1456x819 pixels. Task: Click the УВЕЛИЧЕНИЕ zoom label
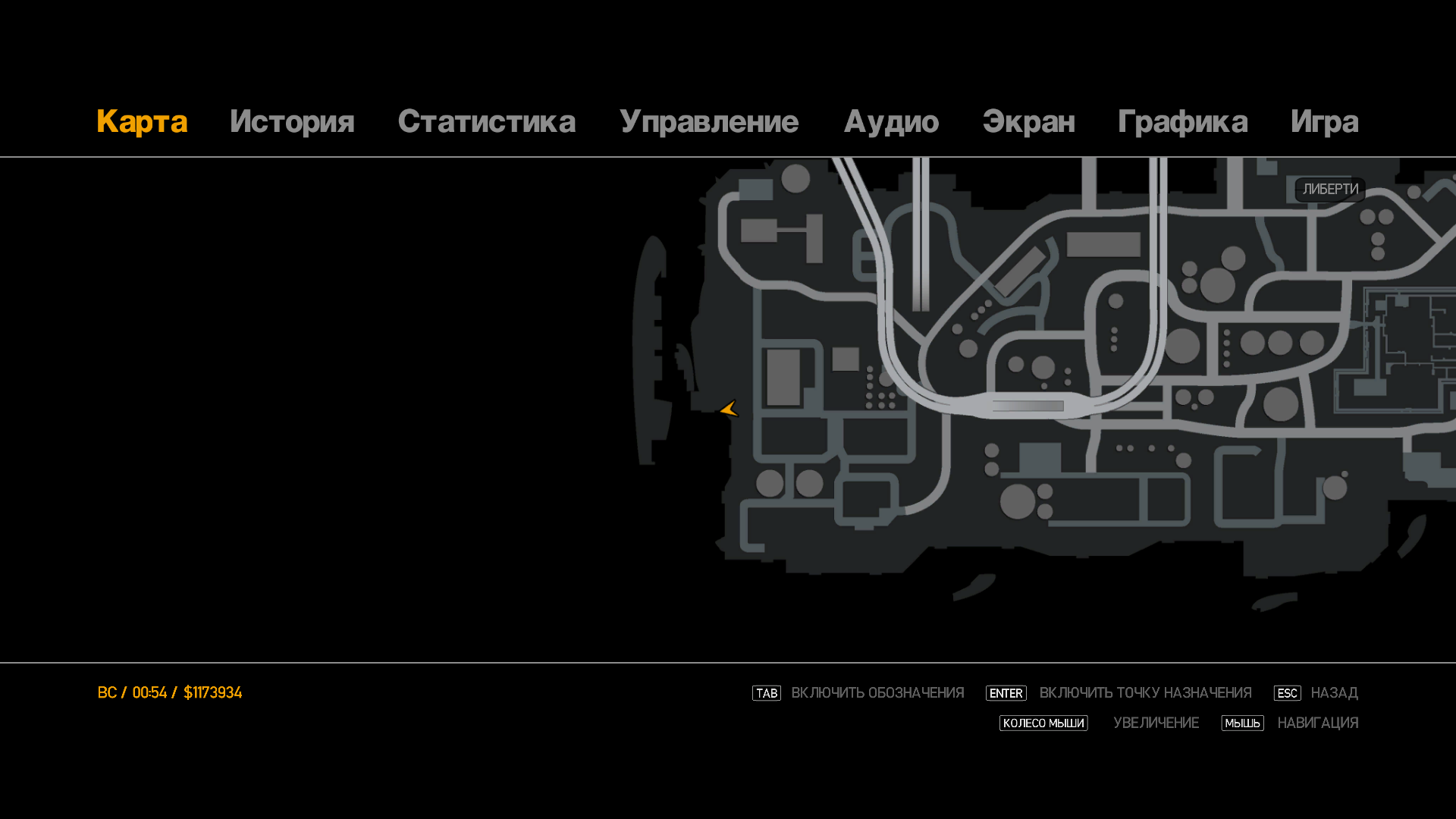coord(1156,723)
